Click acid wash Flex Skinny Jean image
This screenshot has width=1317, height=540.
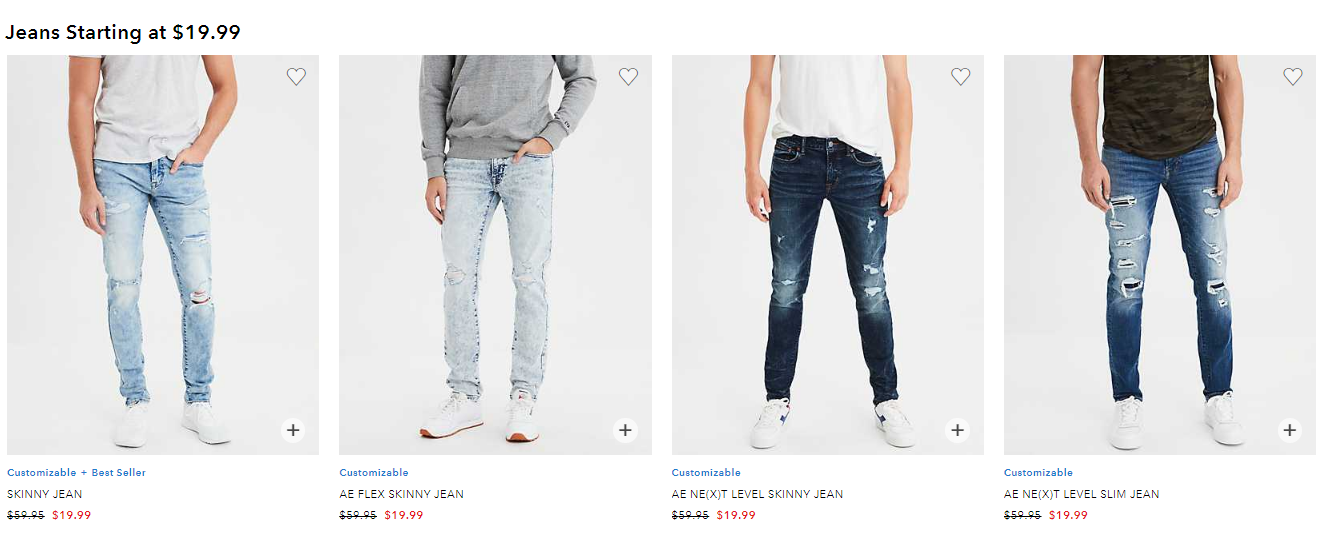495,255
